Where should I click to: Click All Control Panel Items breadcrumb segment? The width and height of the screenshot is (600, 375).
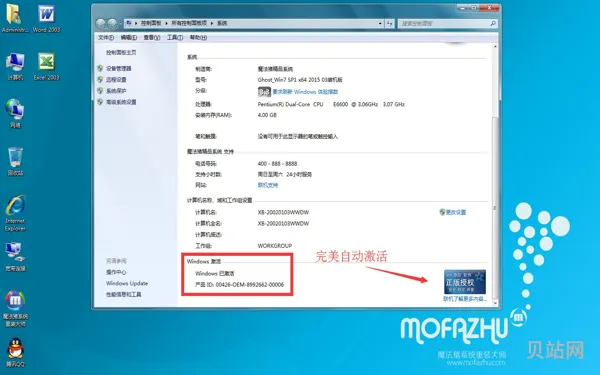[189, 23]
